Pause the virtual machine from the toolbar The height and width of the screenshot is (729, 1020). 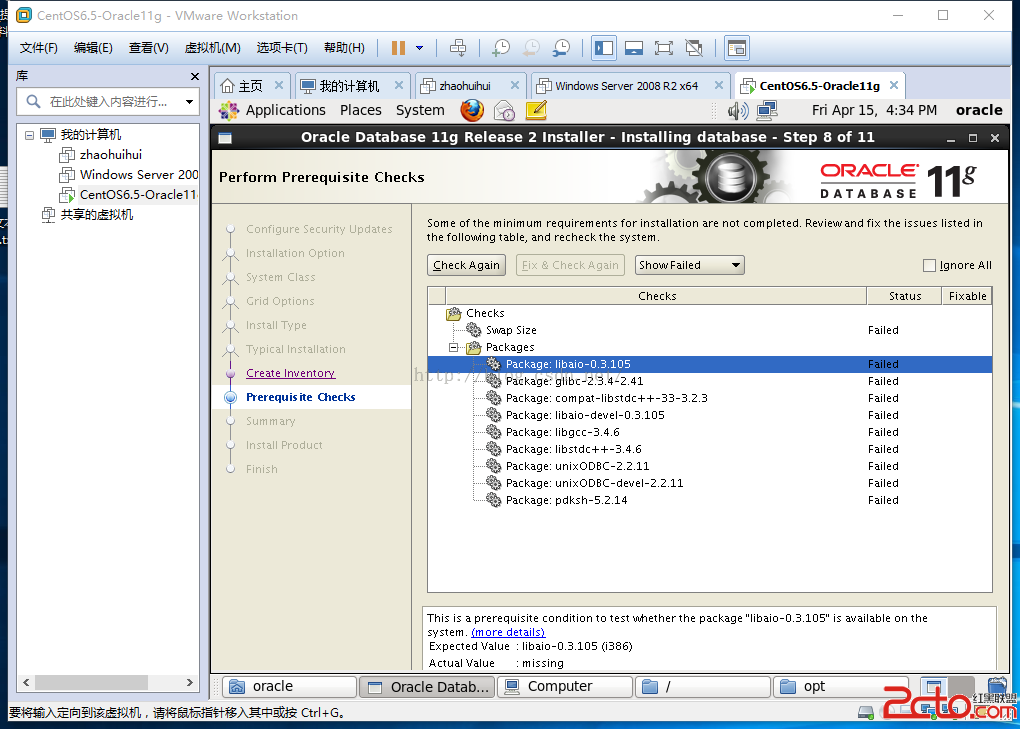[x=398, y=47]
